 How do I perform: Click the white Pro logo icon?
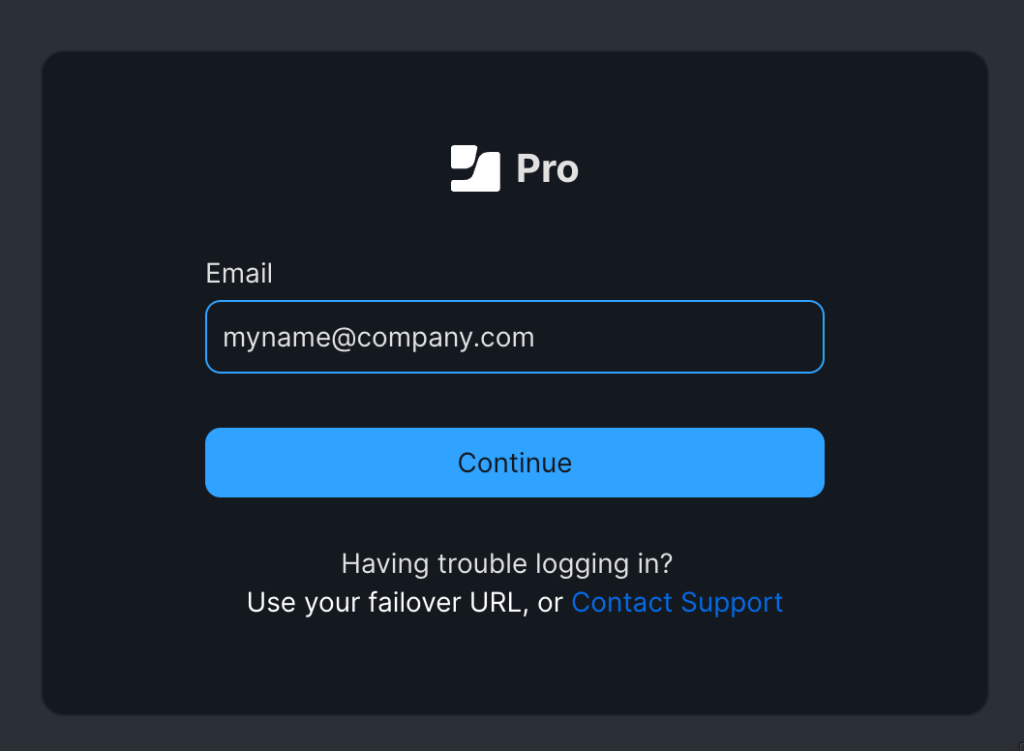(x=475, y=168)
